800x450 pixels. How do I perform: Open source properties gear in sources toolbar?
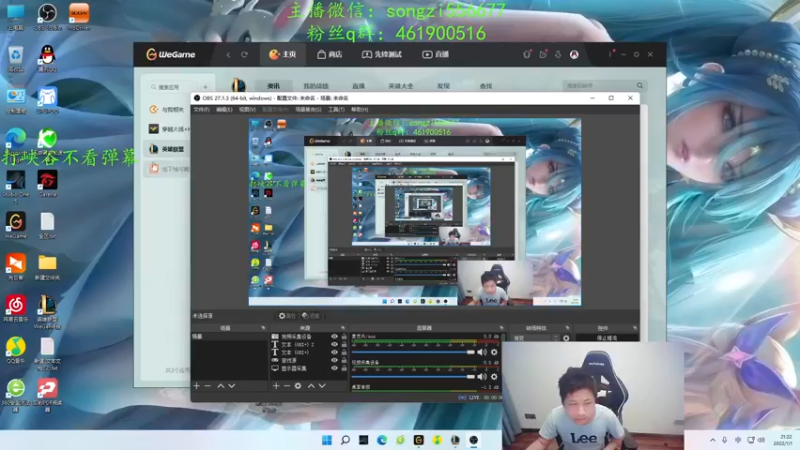pyautogui.click(x=298, y=386)
